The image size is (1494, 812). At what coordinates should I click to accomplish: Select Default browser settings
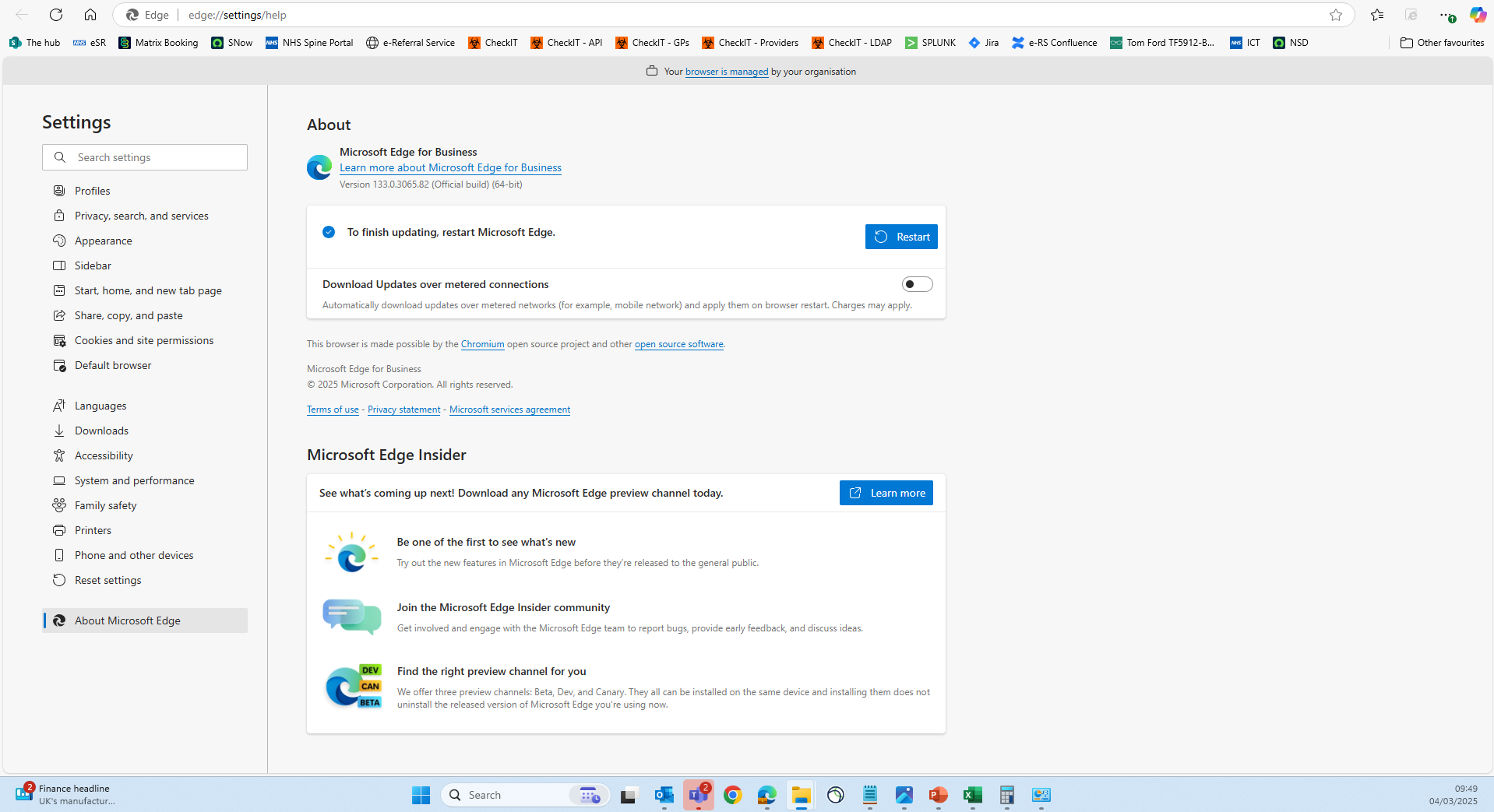click(145, 365)
